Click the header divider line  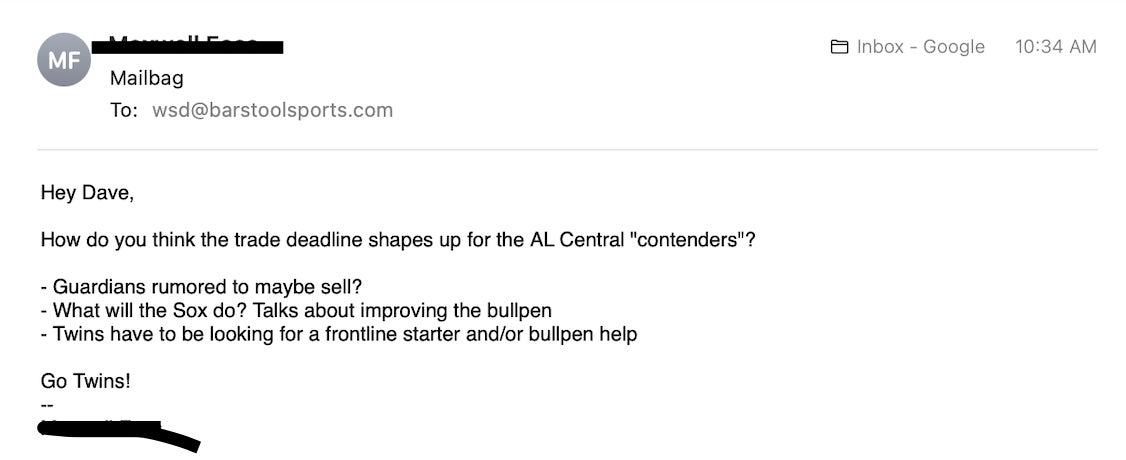pyautogui.click(x=567, y=150)
